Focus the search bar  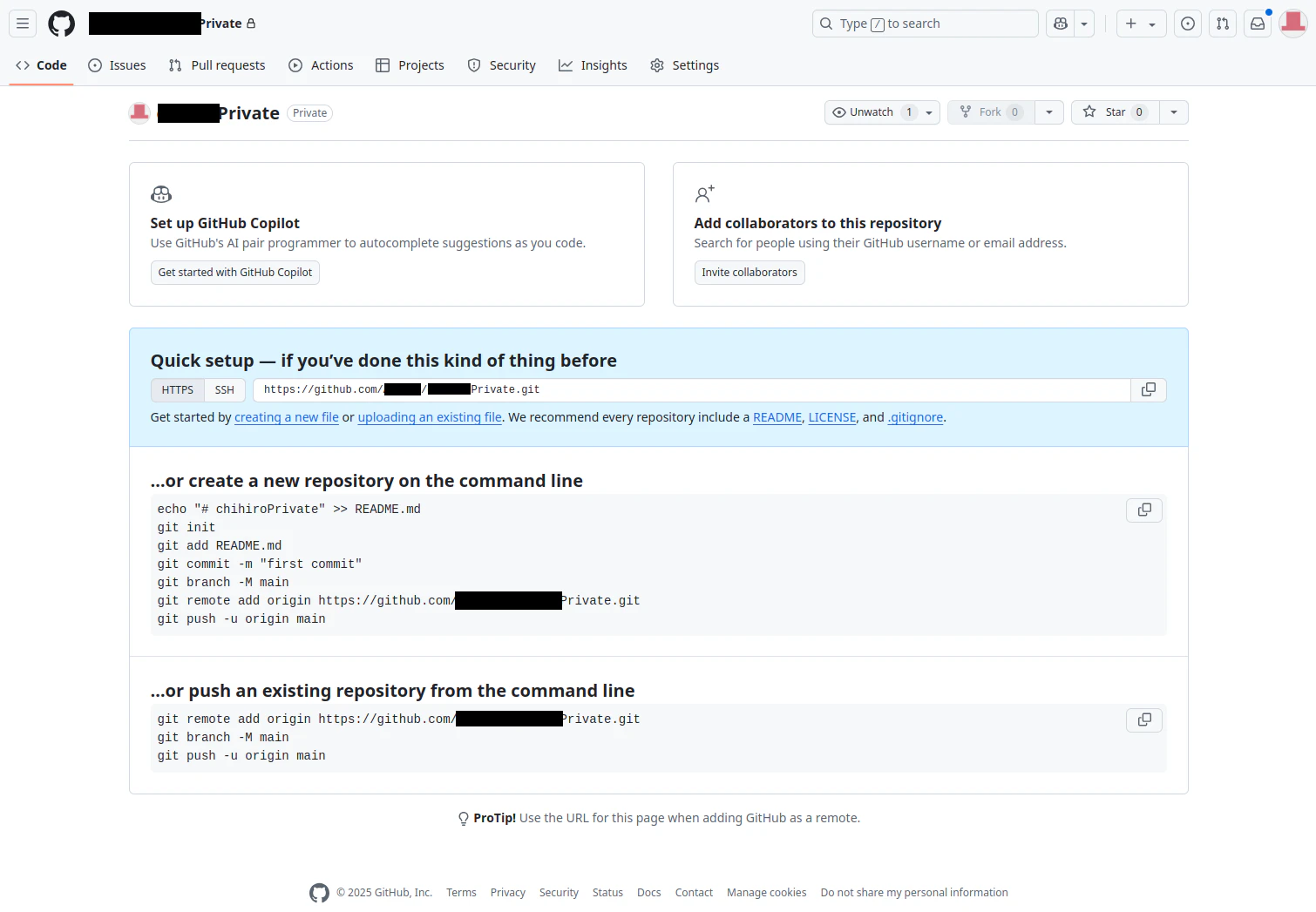coord(925,24)
